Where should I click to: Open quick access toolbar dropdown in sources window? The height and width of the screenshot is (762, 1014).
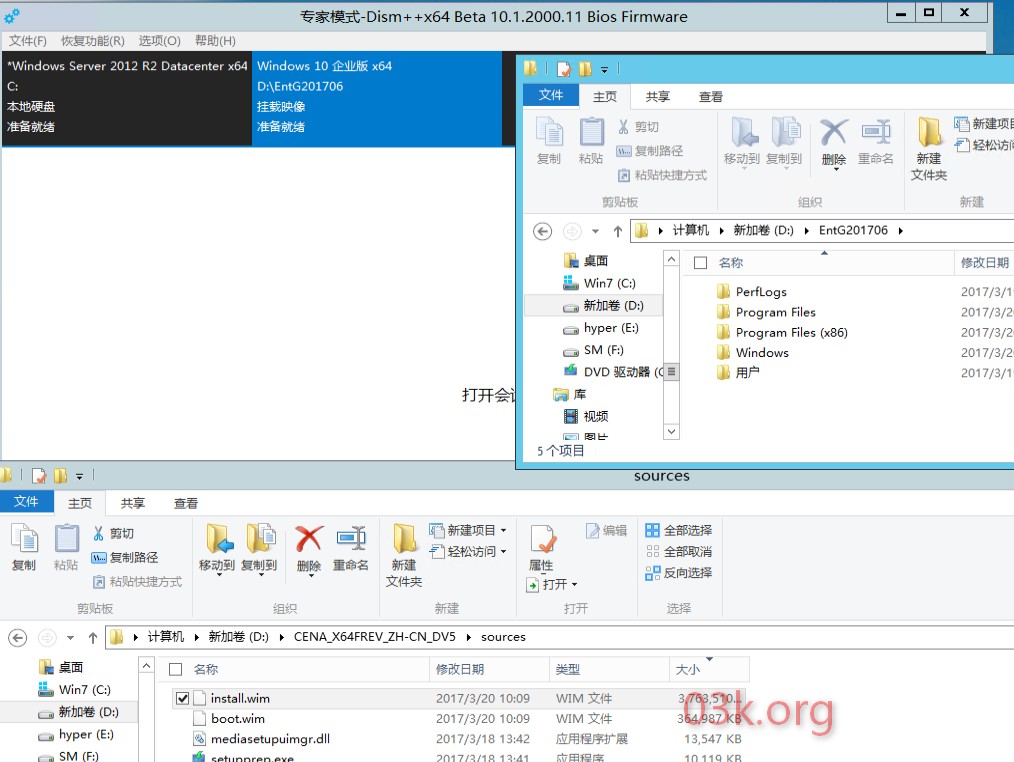coord(80,477)
